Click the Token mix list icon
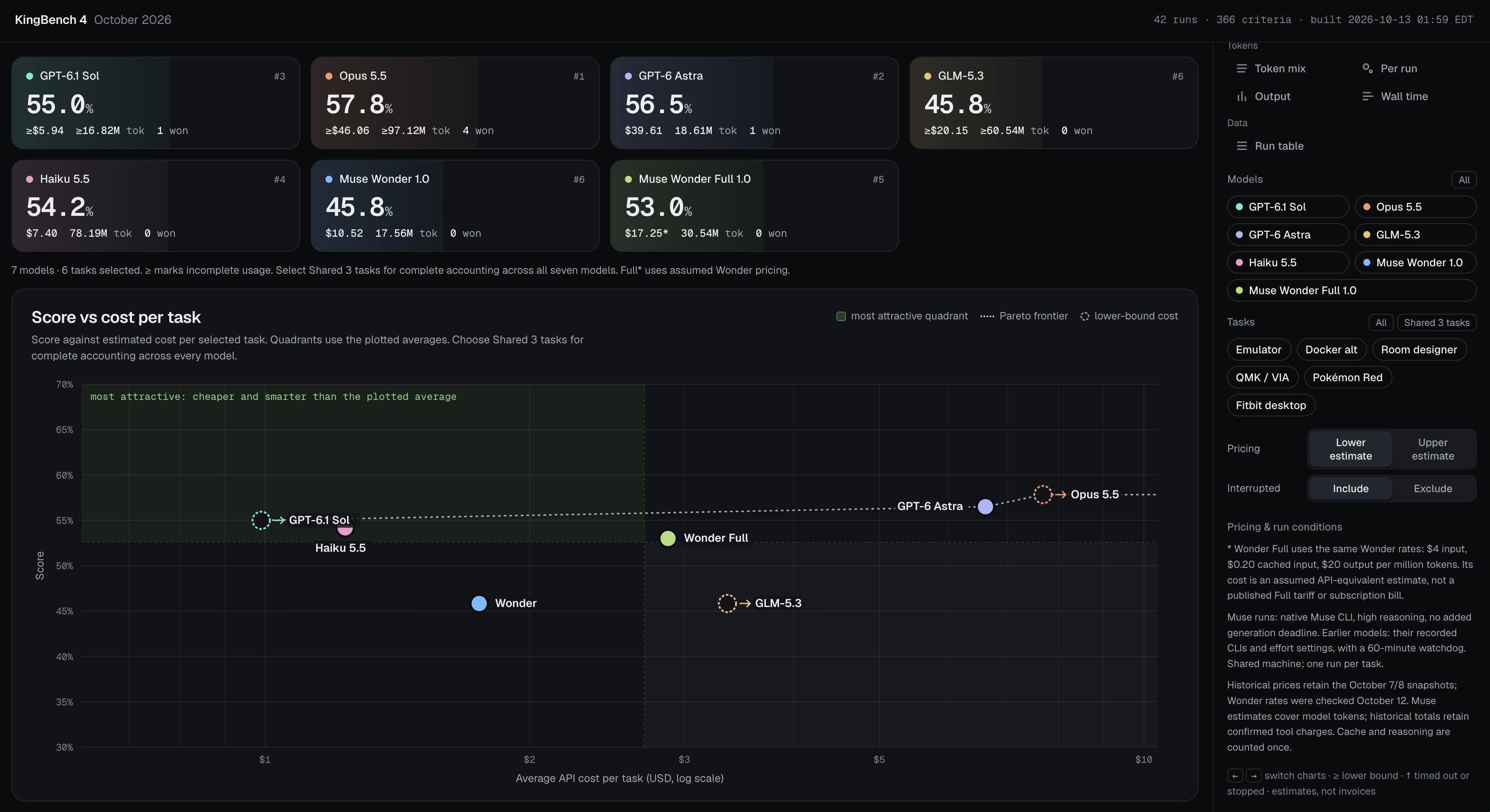This screenshot has width=1490, height=812. click(x=1241, y=68)
